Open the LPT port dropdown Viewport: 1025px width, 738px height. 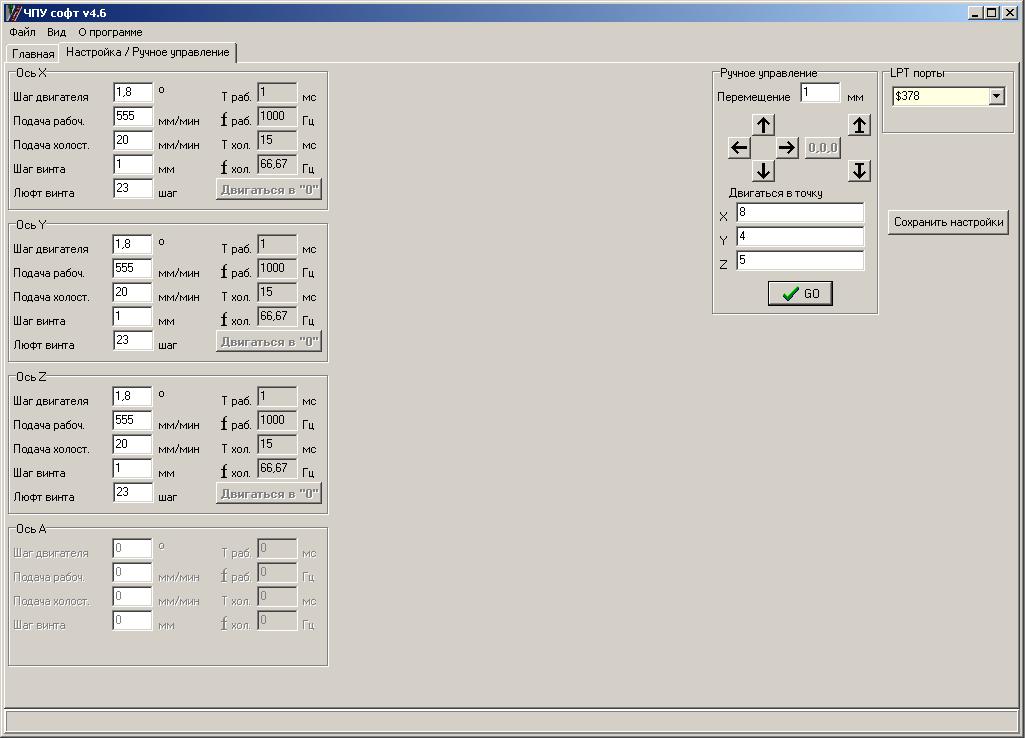[996, 96]
